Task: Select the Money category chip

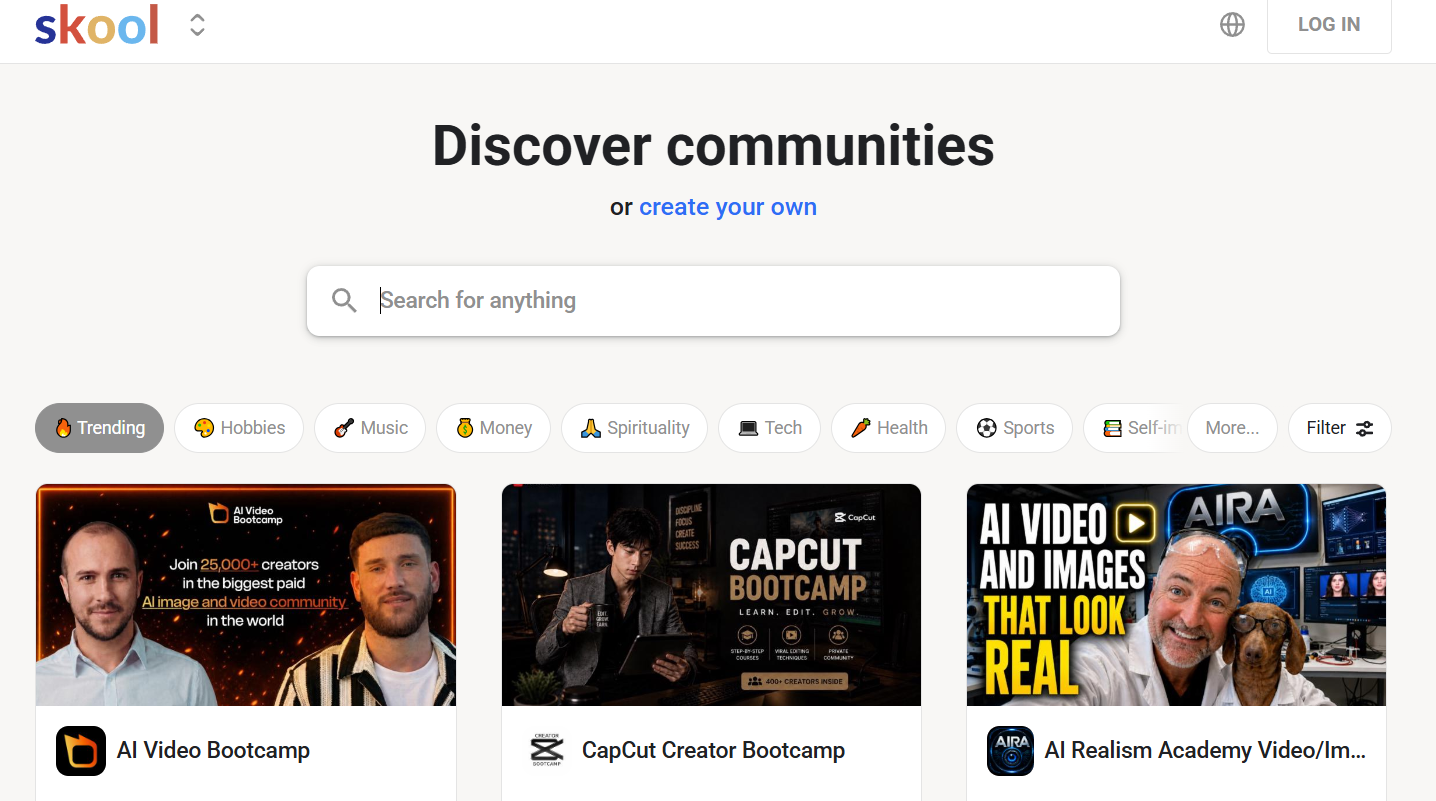Action: pyautogui.click(x=493, y=428)
